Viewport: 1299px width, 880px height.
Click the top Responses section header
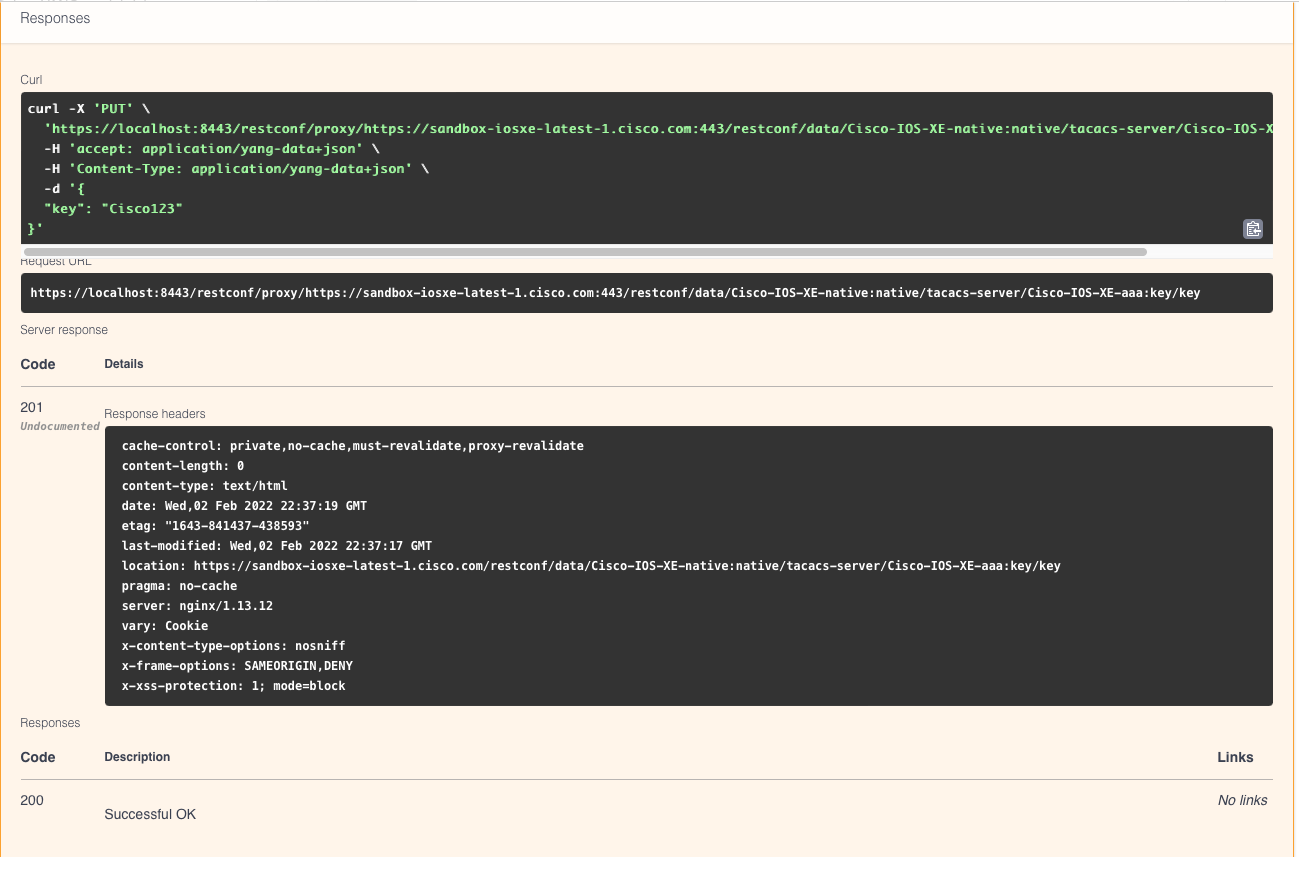click(55, 18)
